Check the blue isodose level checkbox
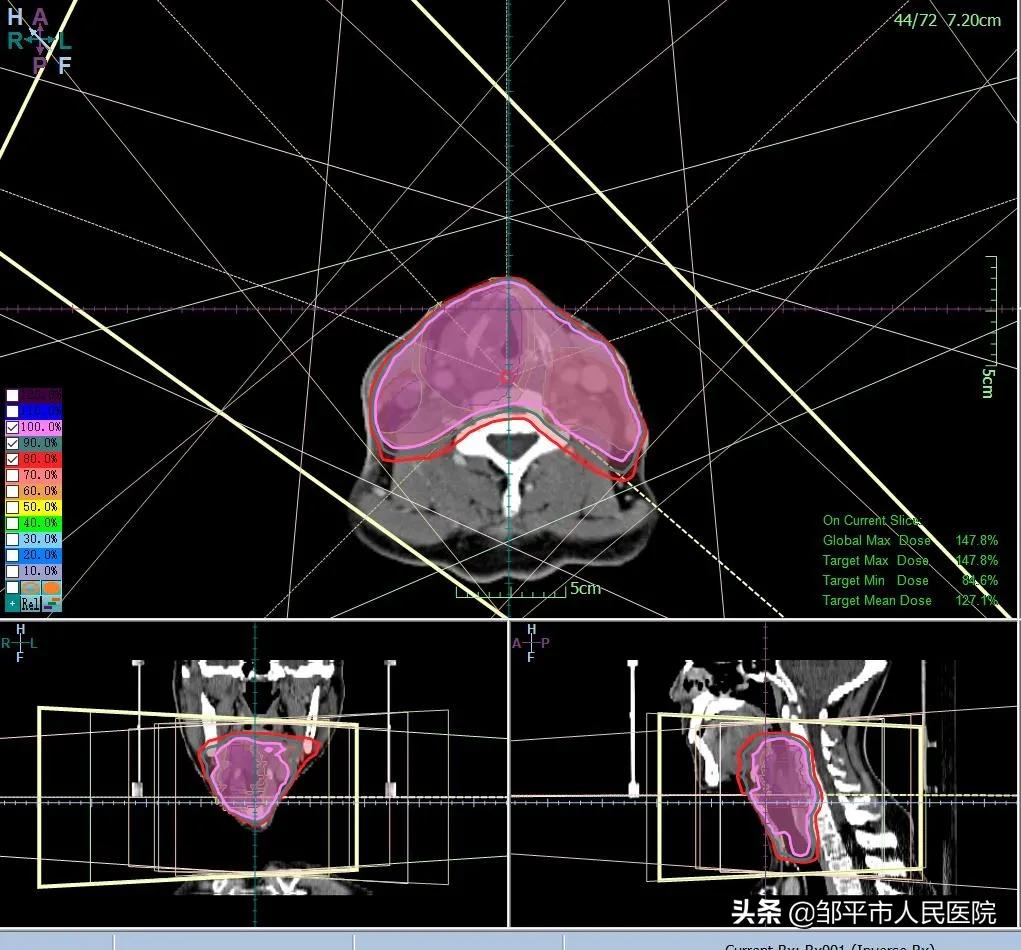 pos(12,412)
